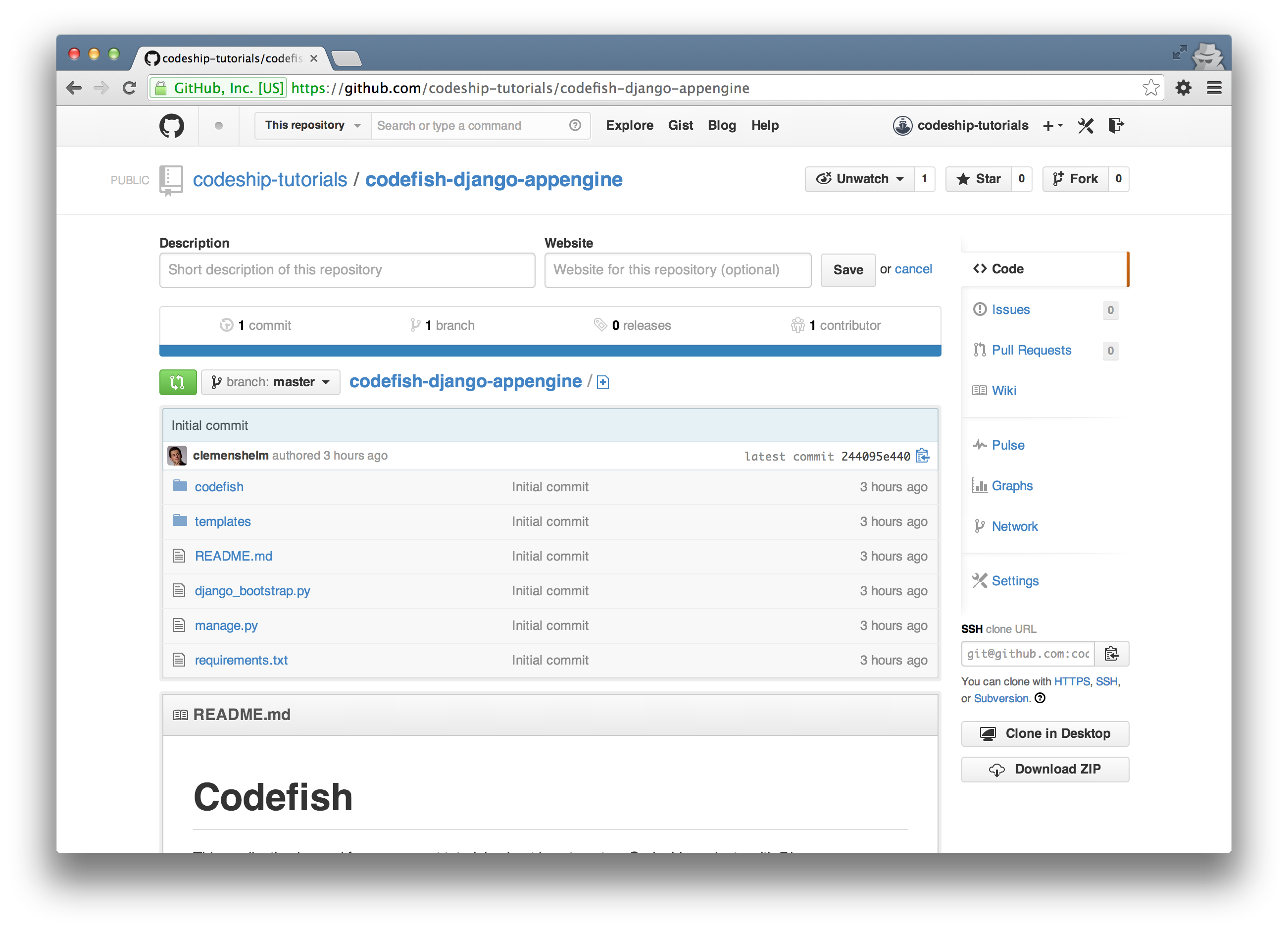Viewport: 1288px width, 931px height.
Task: Copy the SSH clone URL to clipboard
Action: [1111, 653]
